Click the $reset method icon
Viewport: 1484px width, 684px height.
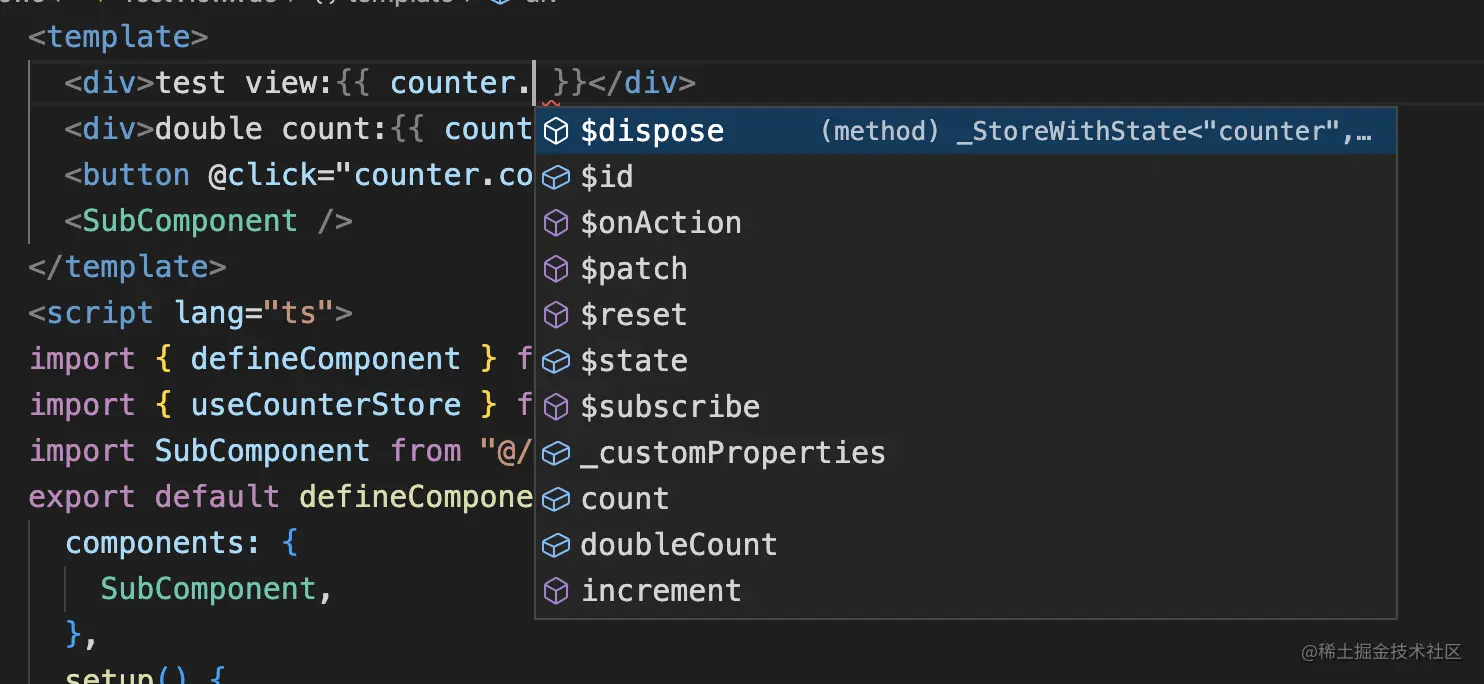[556, 315]
